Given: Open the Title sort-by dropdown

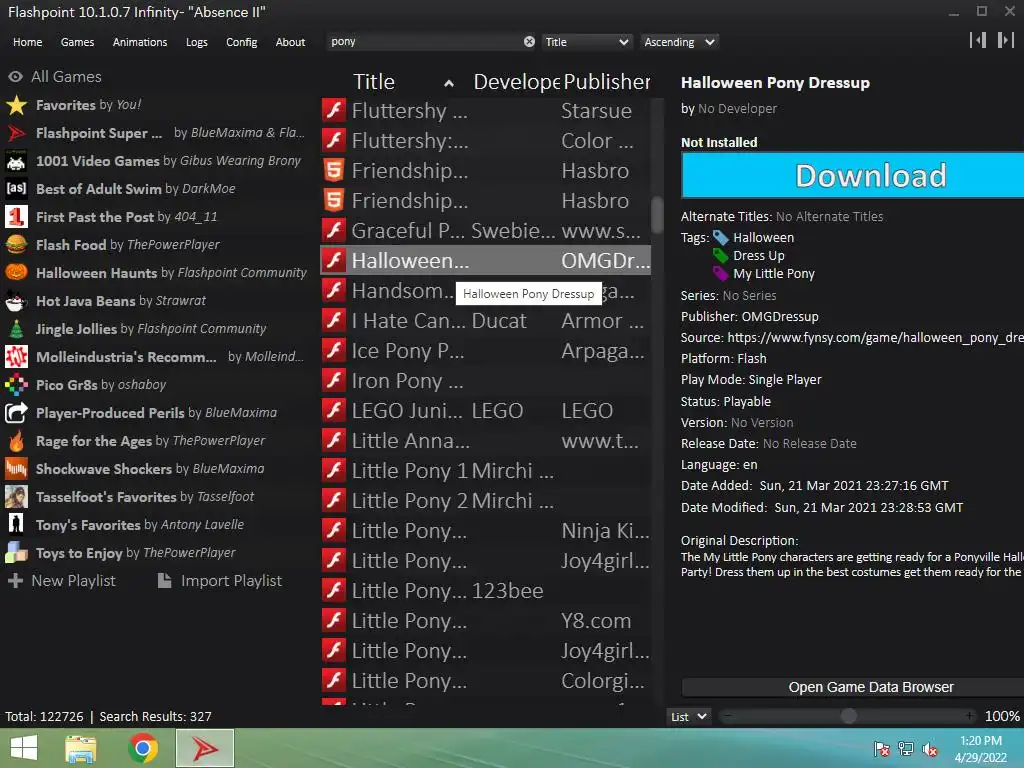Looking at the screenshot, I should click(x=586, y=42).
